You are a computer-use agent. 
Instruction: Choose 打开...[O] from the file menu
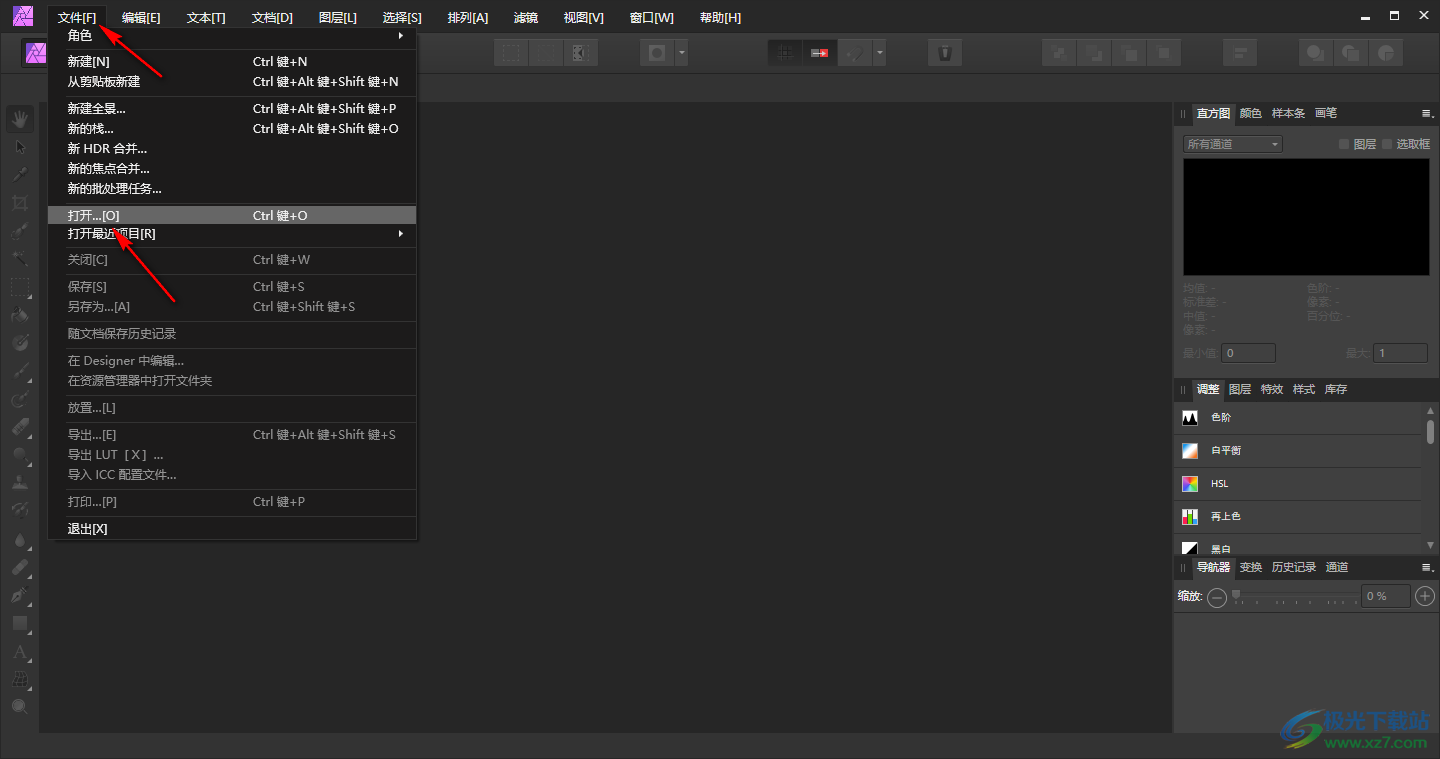click(93, 215)
